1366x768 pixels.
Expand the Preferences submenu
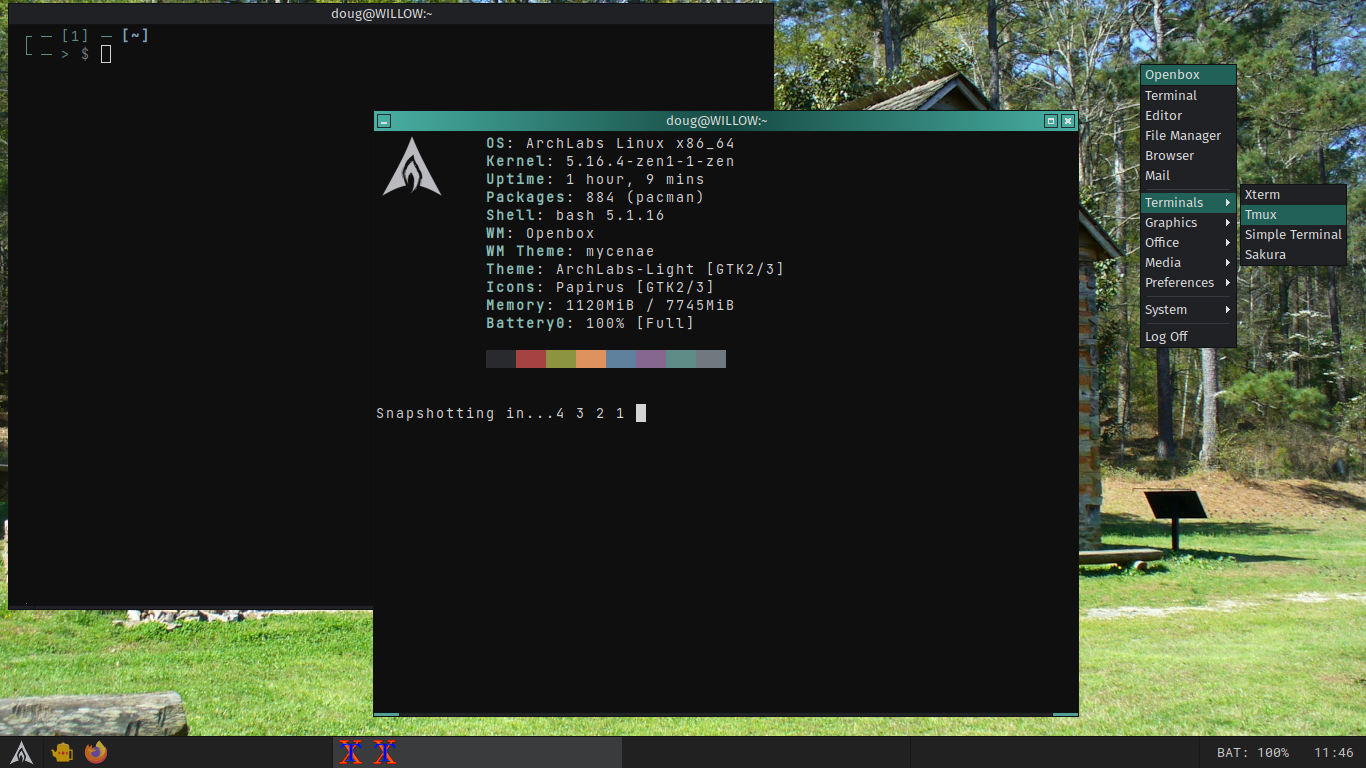(1188, 283)
